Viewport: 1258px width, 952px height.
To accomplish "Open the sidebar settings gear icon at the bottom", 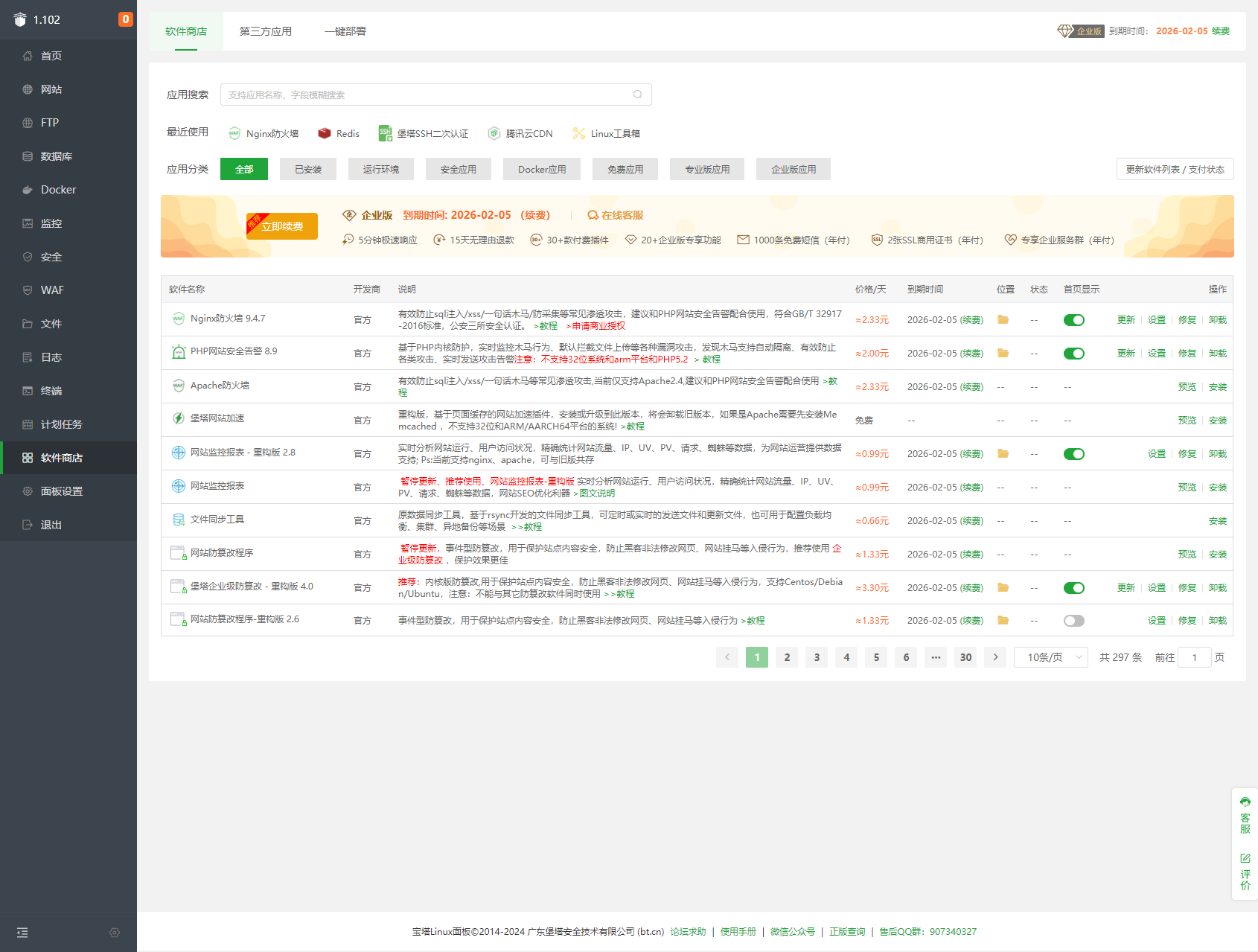I will coord(115,933).
